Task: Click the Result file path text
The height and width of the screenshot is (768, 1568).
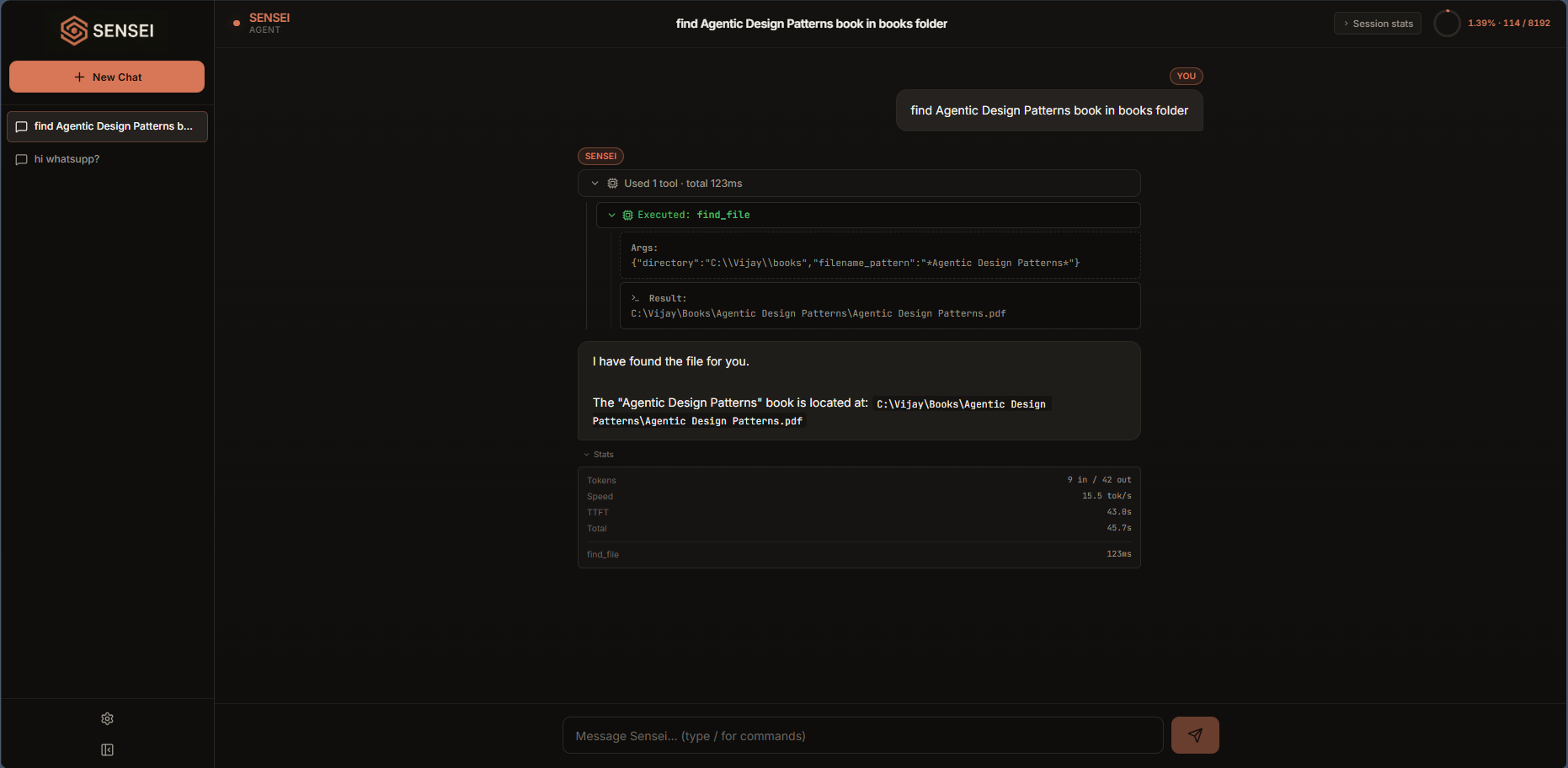Action: [818, 313]
